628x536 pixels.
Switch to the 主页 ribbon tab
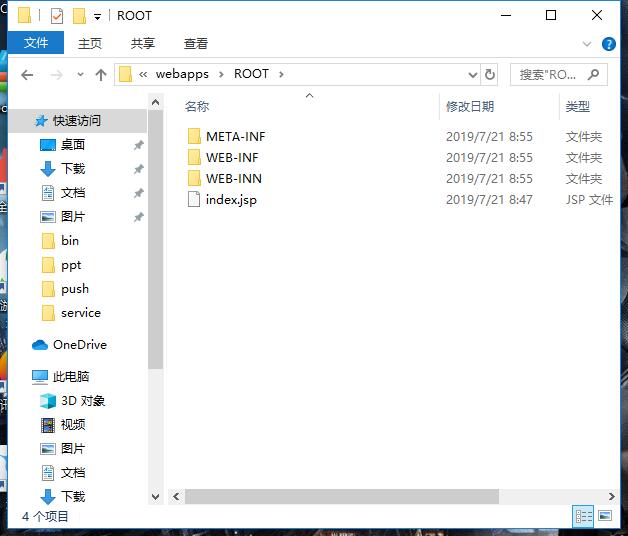(90, 43)
